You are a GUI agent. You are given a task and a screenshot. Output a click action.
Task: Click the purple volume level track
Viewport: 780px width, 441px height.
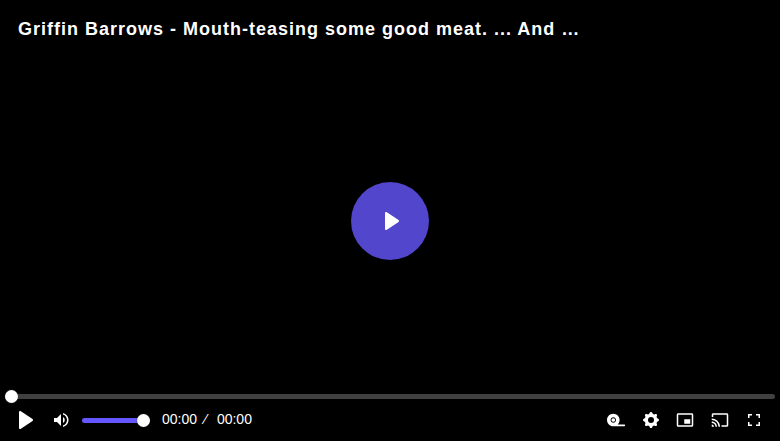pos(110,421)
